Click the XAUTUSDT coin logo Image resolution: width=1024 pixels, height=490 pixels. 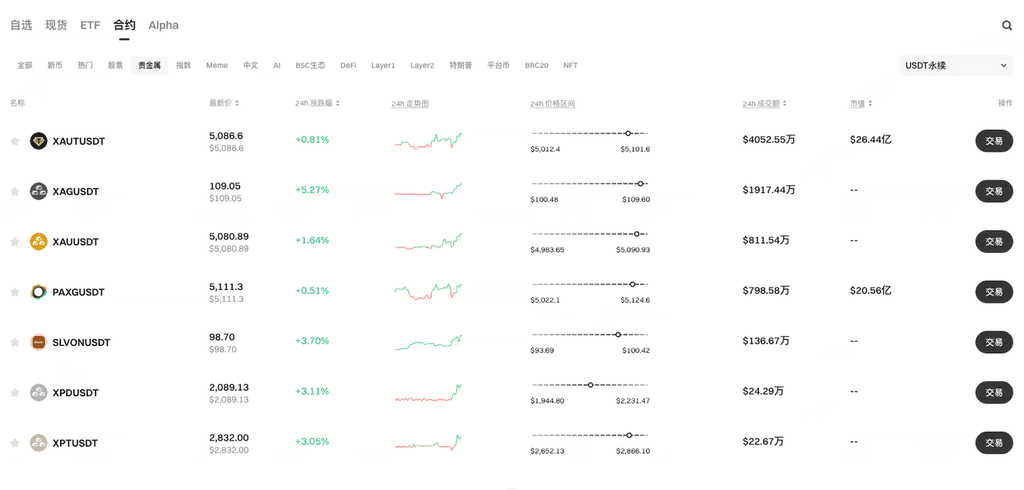point(39,141)
